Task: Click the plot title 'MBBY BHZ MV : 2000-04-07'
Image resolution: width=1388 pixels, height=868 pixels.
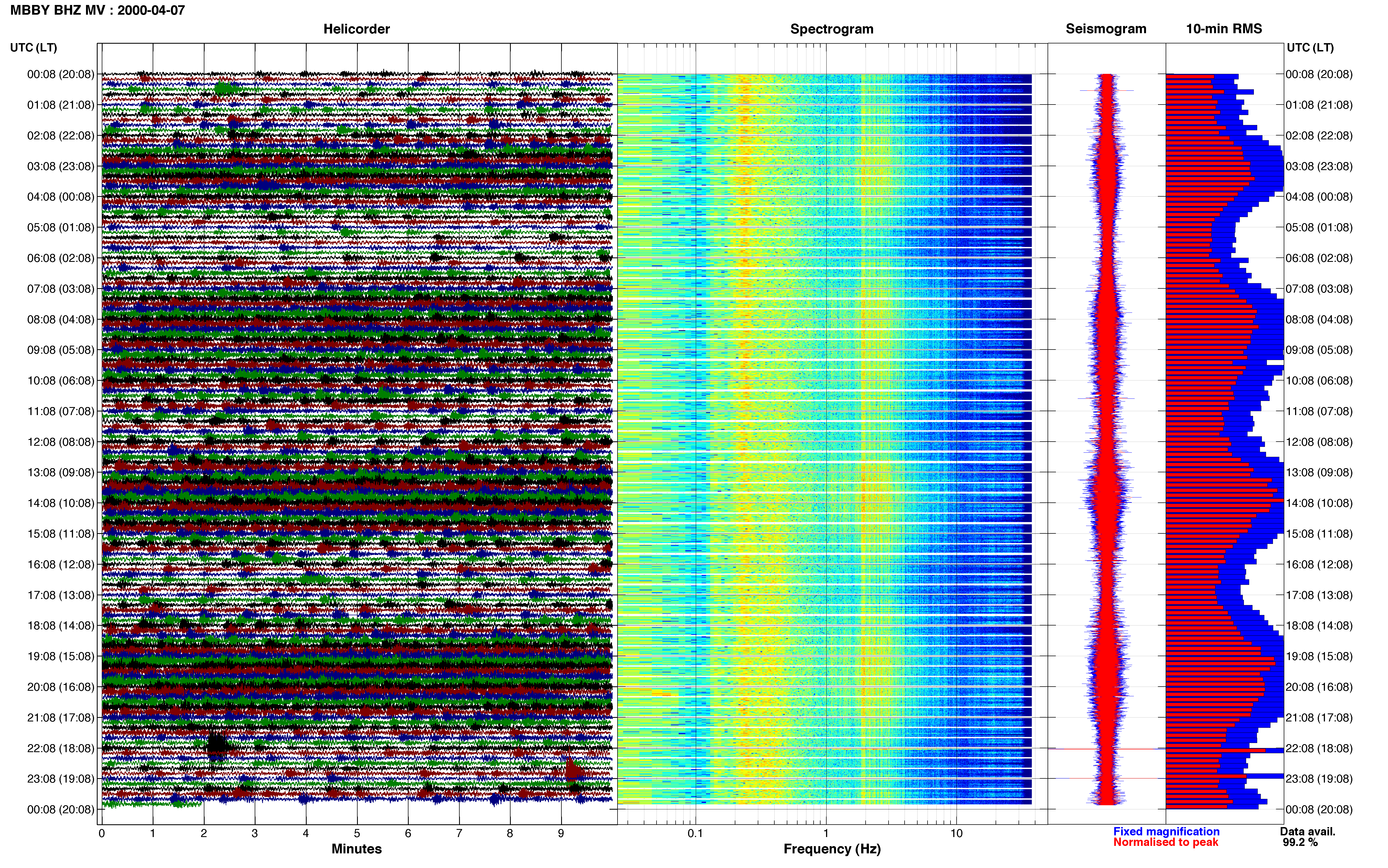Action: tap(98, 10)
